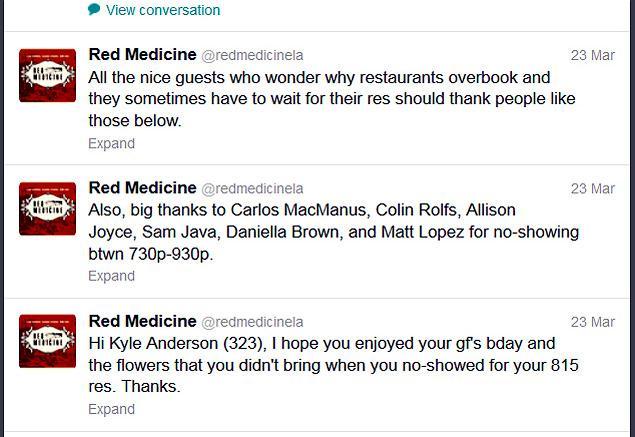Click the Red Medicine avatar on the Carlos MacManus tweet
Viewport: 635px width, 437px height.
47,209
